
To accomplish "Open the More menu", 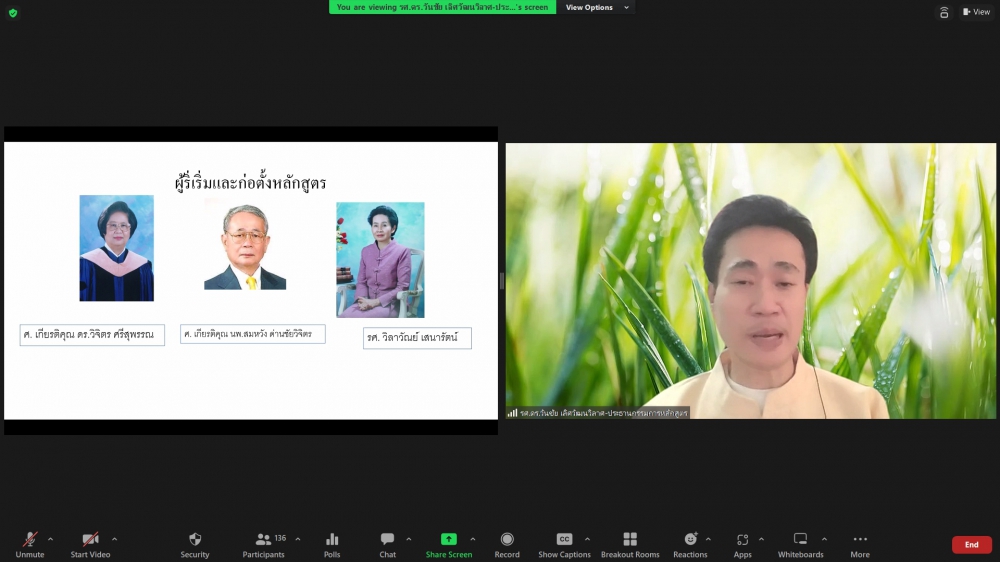I will (860, 544).
